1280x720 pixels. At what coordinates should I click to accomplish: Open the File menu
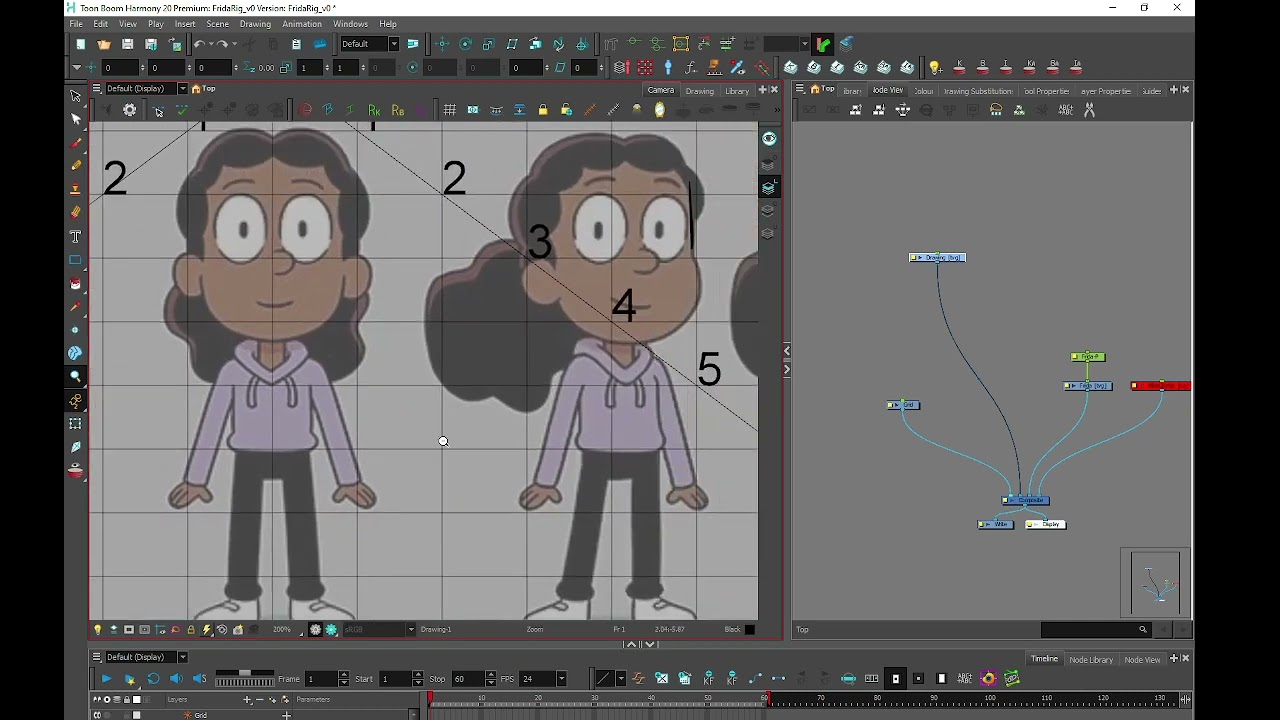coord(76,24)
